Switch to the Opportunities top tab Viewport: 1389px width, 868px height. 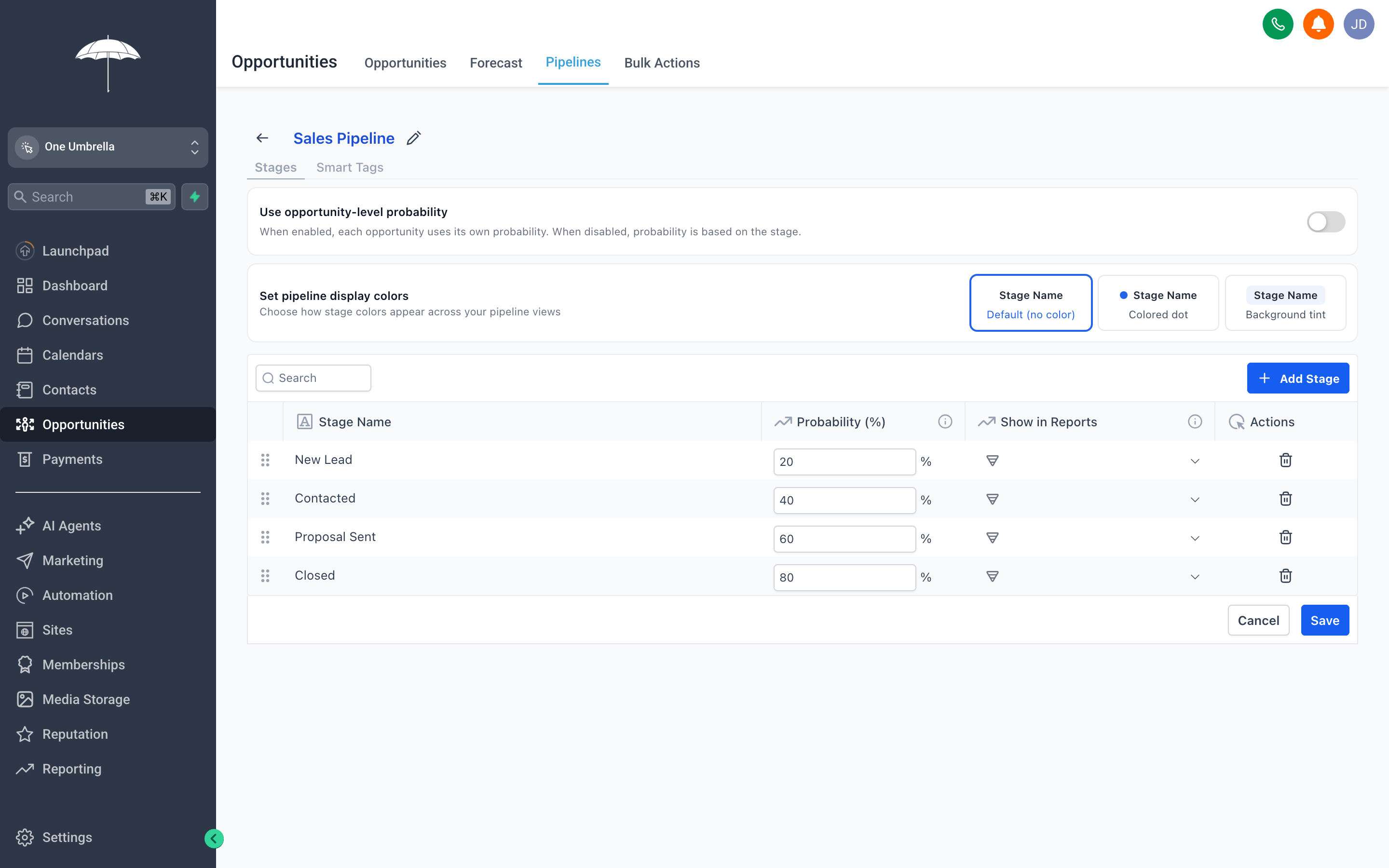405,63
